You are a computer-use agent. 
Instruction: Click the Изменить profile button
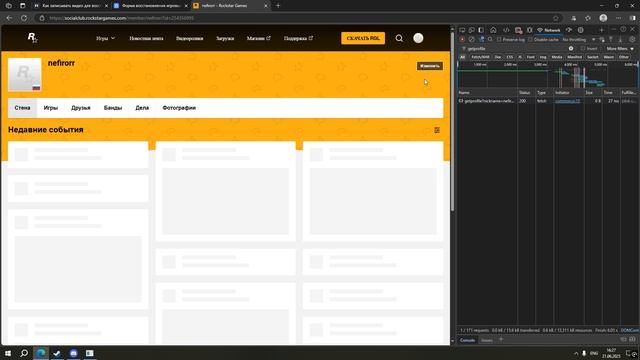coord(429,66)
